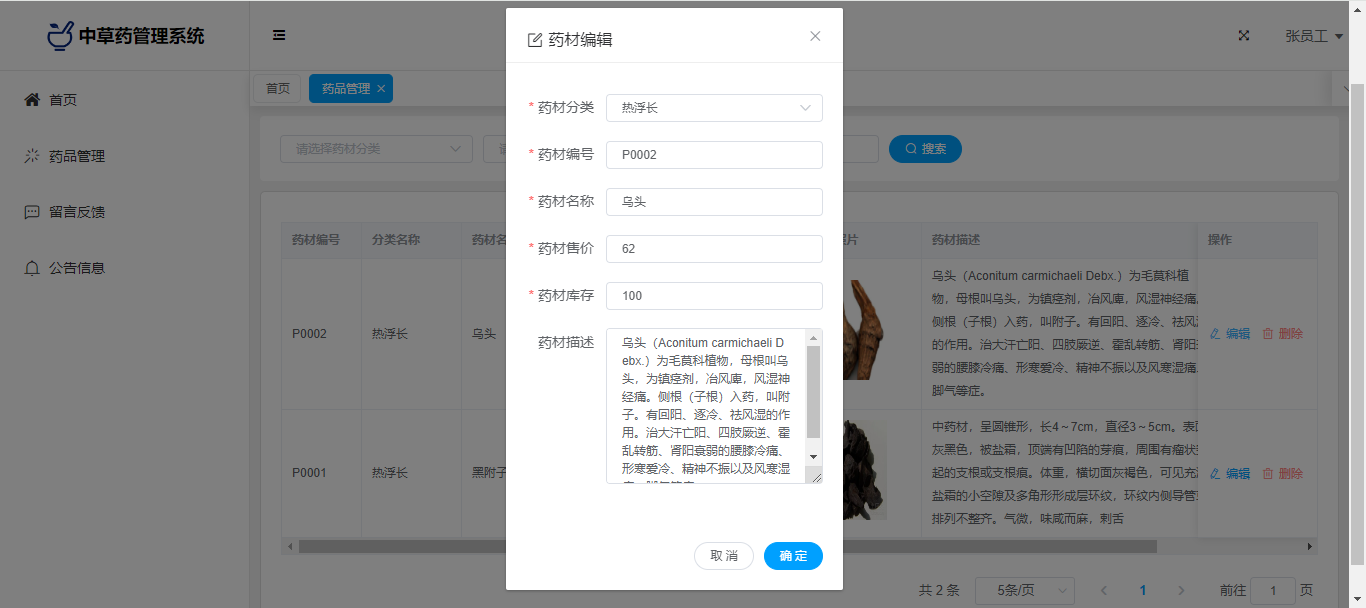Switch to the 首页 tab
Viewport: 1366px width, 608px height.
[278, 88]
